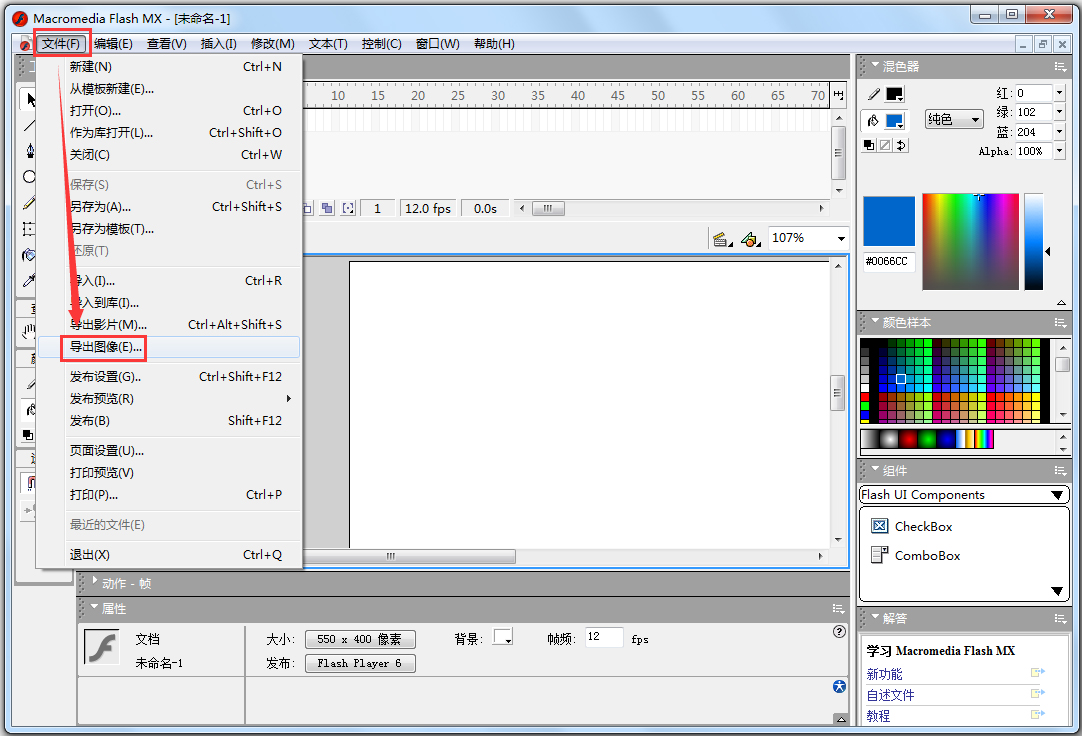Click the Edit Scene clapperboard icon
1082x736 pixels.
tap(722, 239)
